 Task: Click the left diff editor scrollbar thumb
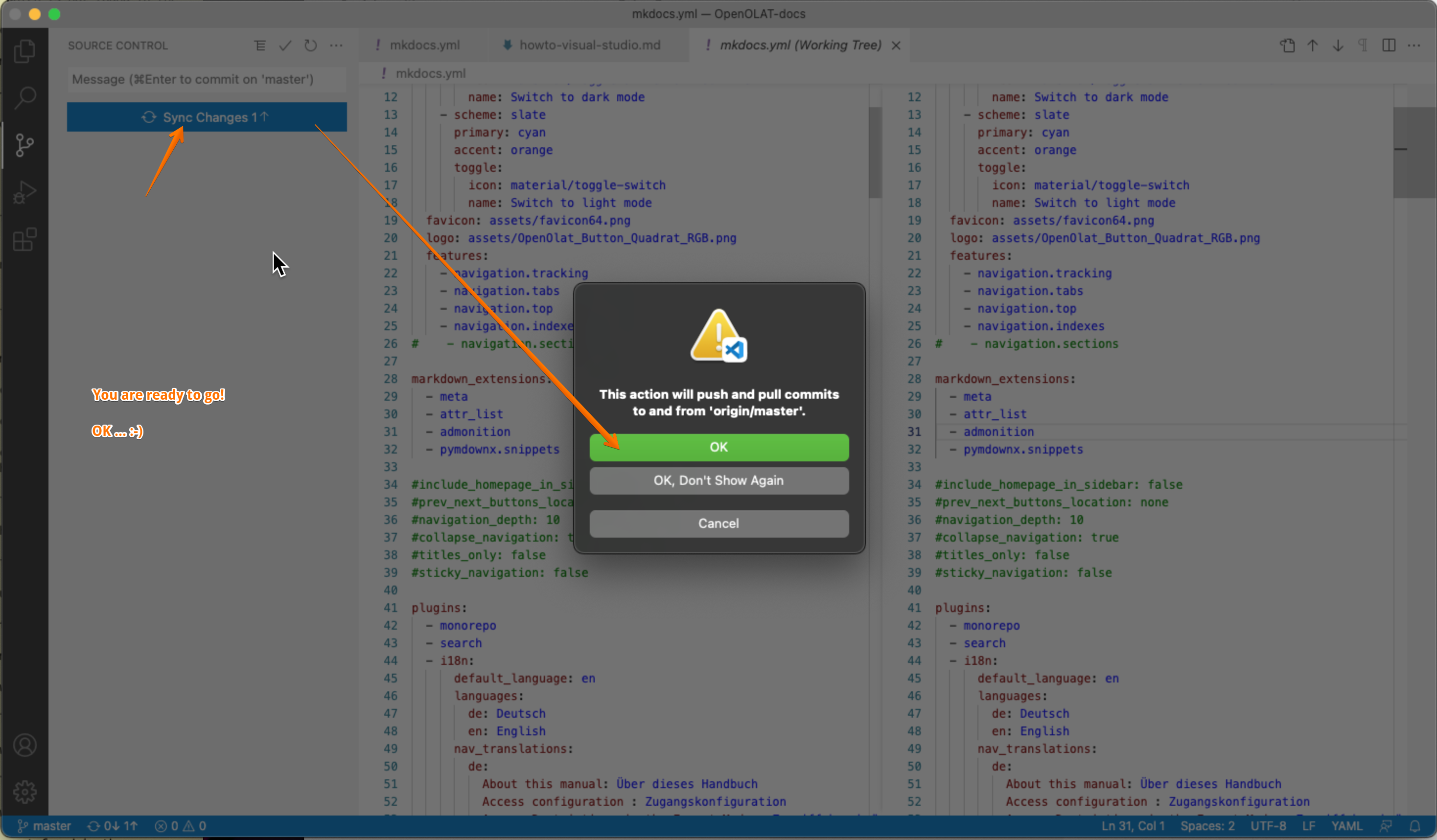point(875,152)
